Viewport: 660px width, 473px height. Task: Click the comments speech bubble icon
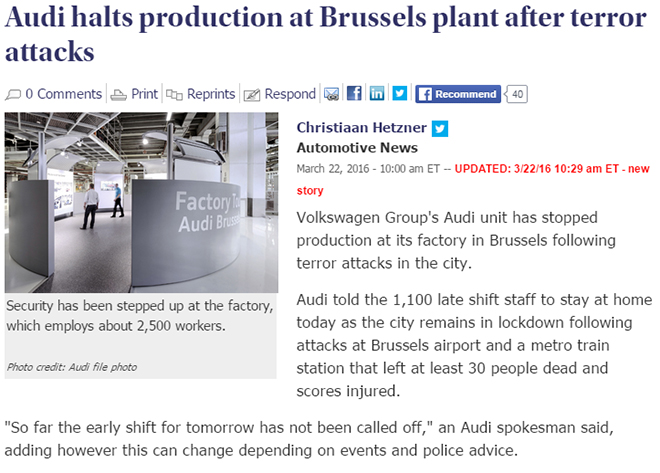tap(13, 95)
